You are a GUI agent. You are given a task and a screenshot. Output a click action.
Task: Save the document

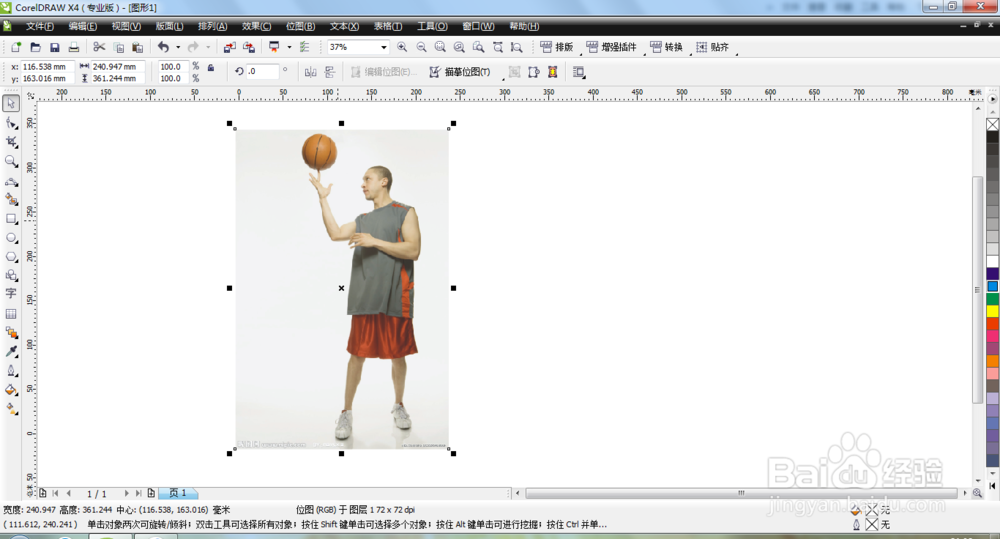[x=54, y=47]
